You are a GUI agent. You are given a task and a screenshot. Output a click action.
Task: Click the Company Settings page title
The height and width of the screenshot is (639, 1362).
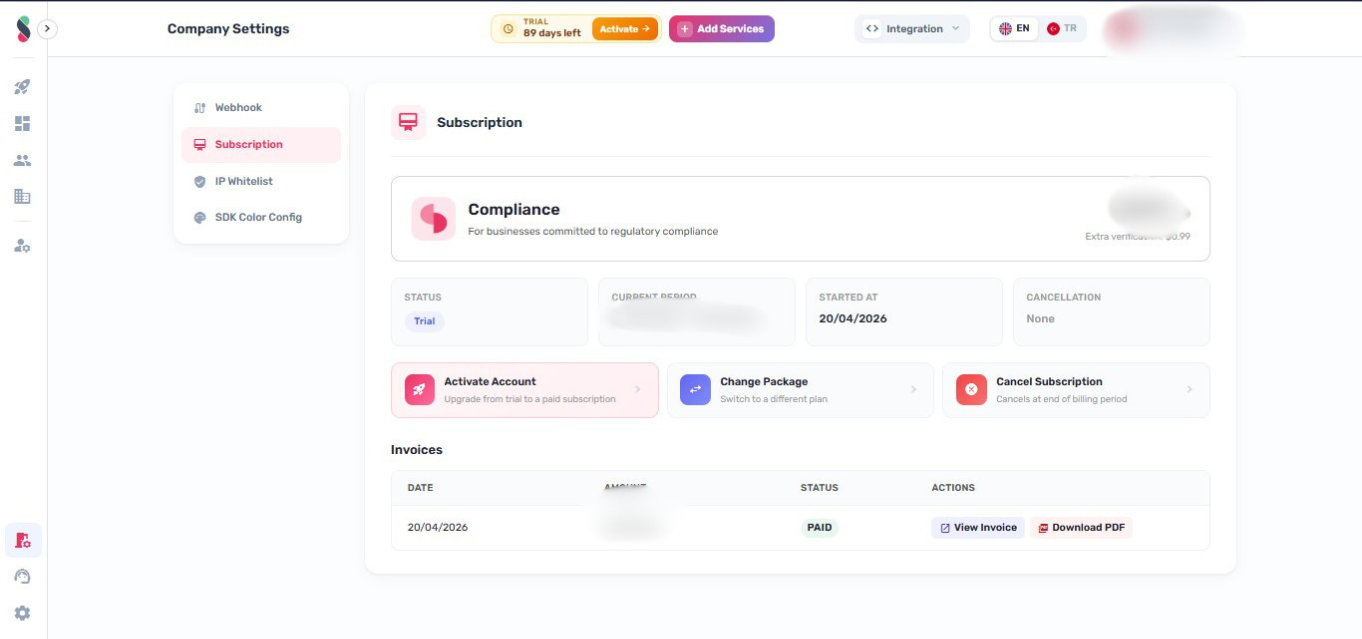pyautogui.click(x=228, y=29)
